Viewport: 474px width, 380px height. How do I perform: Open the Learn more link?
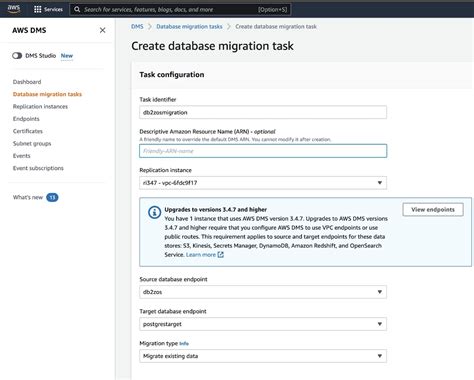pyautogui.click(x=201, y=255)
